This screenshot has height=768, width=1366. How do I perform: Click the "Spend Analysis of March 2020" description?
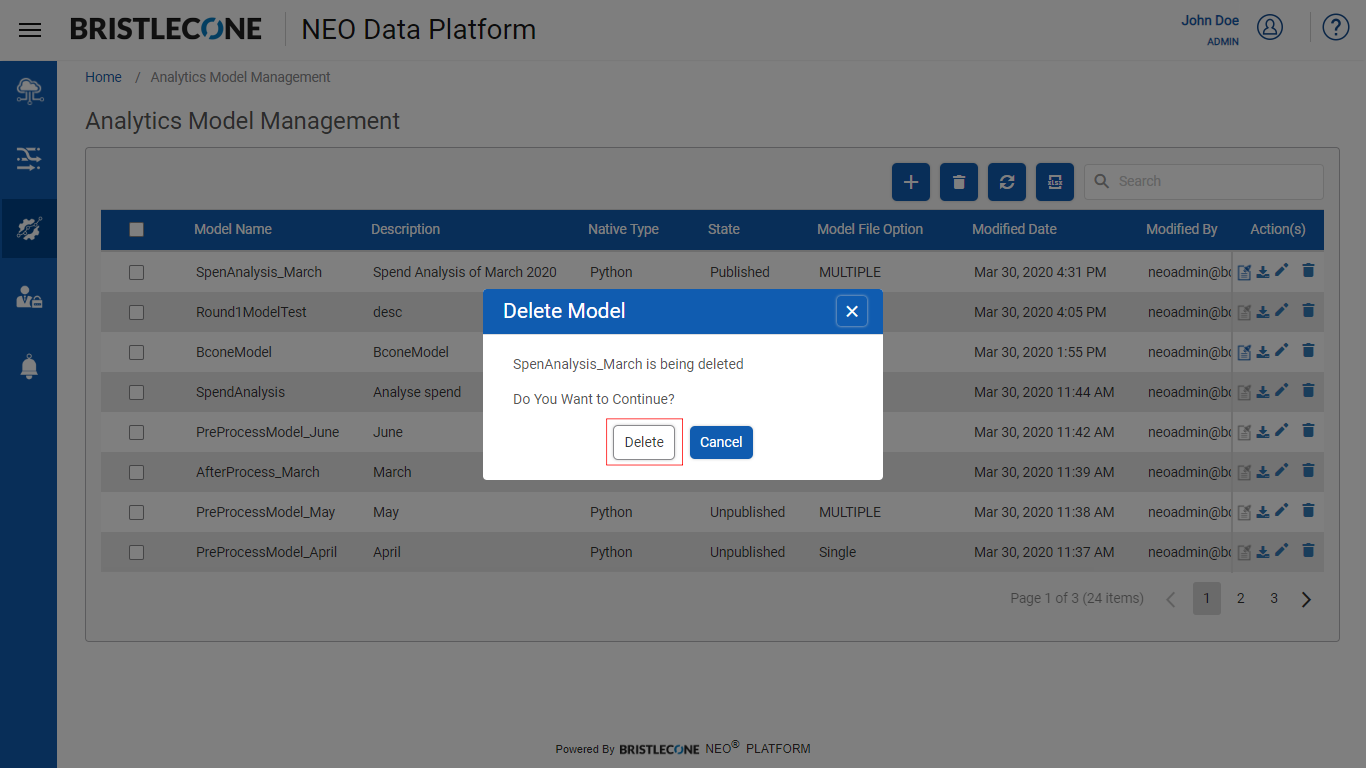point(465,272)
